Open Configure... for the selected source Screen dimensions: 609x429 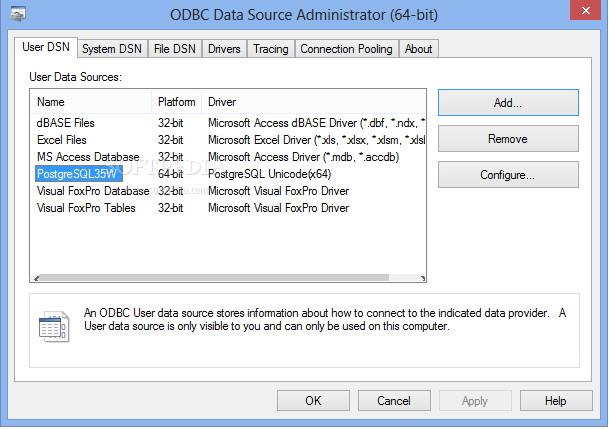[x=508, y=174]
